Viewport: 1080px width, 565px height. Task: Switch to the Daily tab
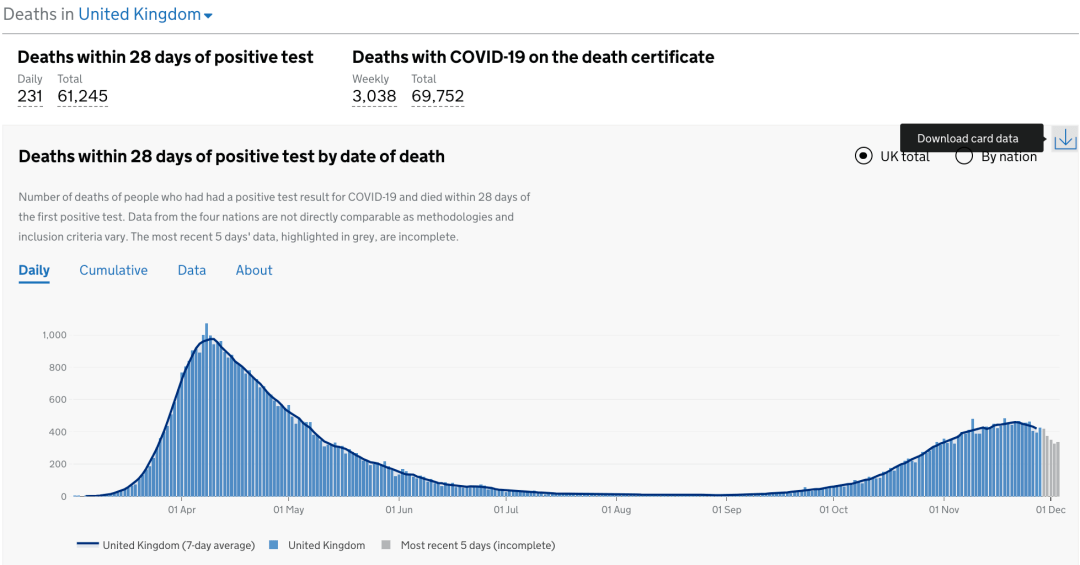point(34,270)
